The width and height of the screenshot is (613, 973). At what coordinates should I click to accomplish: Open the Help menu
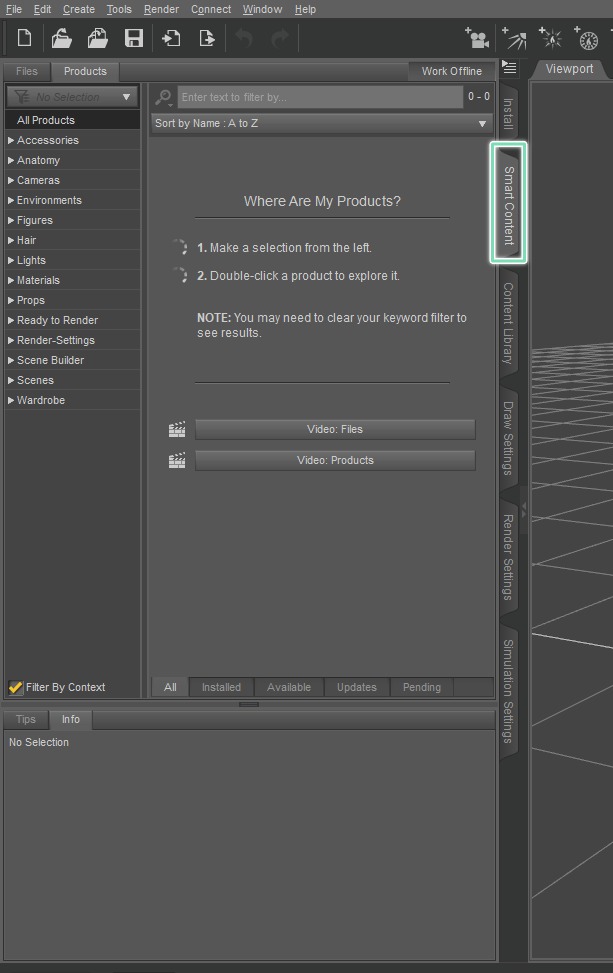305,9
